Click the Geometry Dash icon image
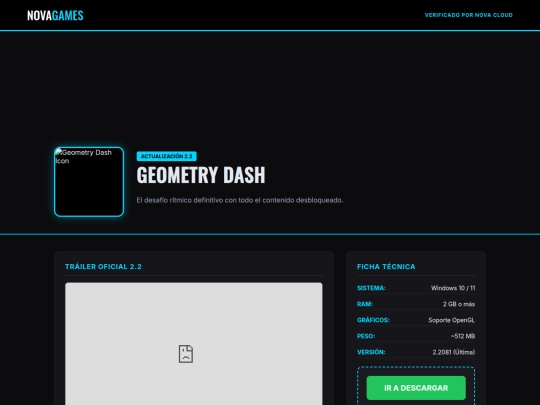Image resolution: width=540 pixels, height=405 pixels. click(89, 182)
